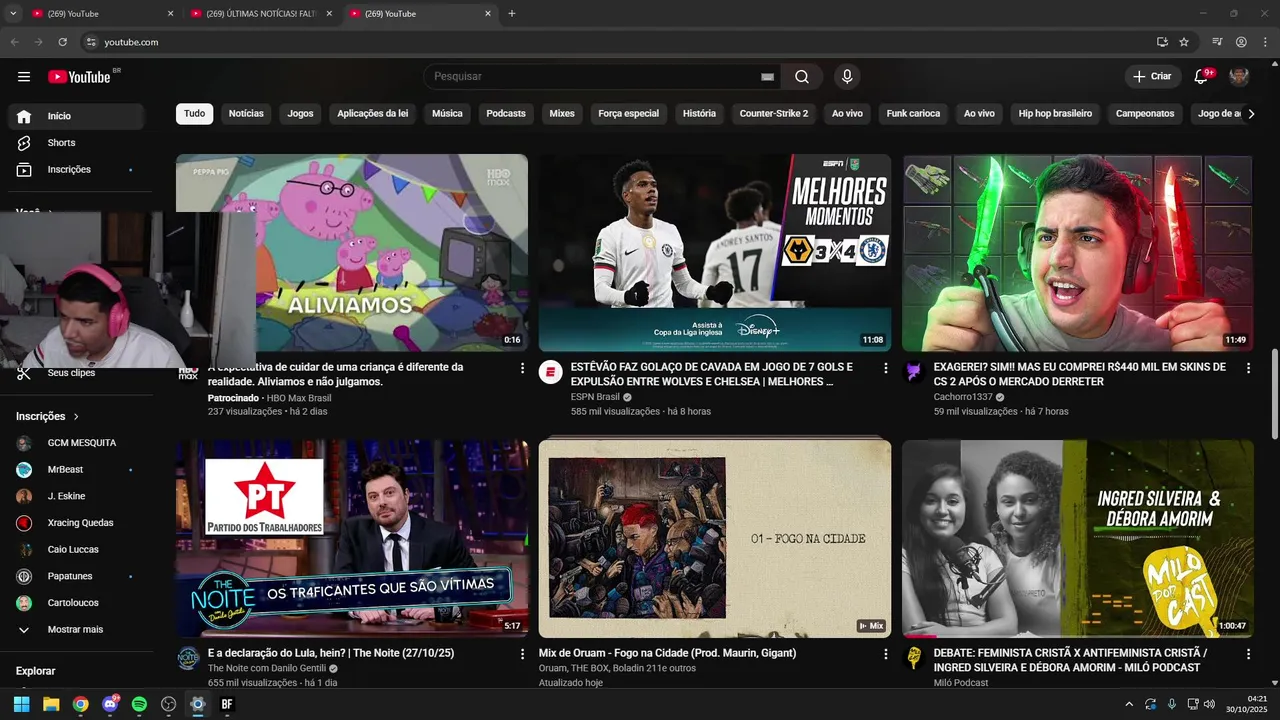1280x720 pixels.
Task: Open the account avatar menu
Action: (x=1239, y=77)
